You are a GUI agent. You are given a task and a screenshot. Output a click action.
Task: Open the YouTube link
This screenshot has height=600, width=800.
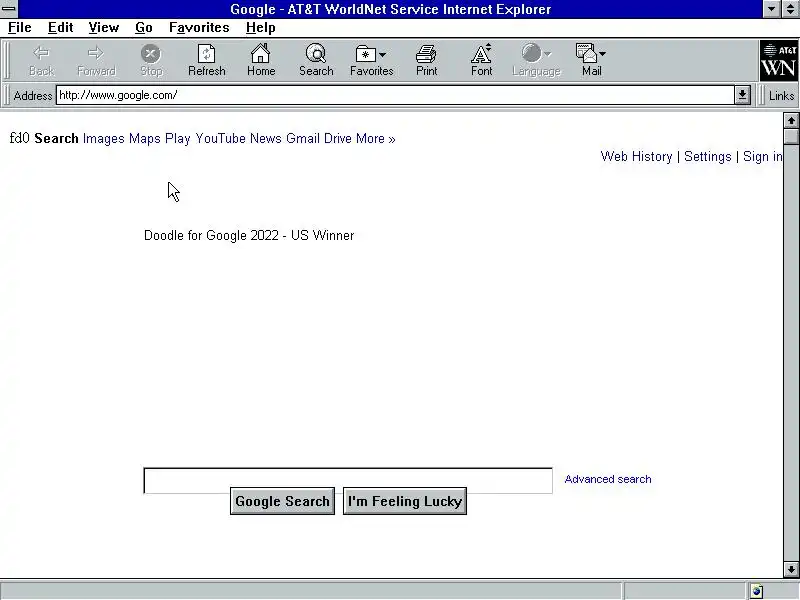click(220, 139)
